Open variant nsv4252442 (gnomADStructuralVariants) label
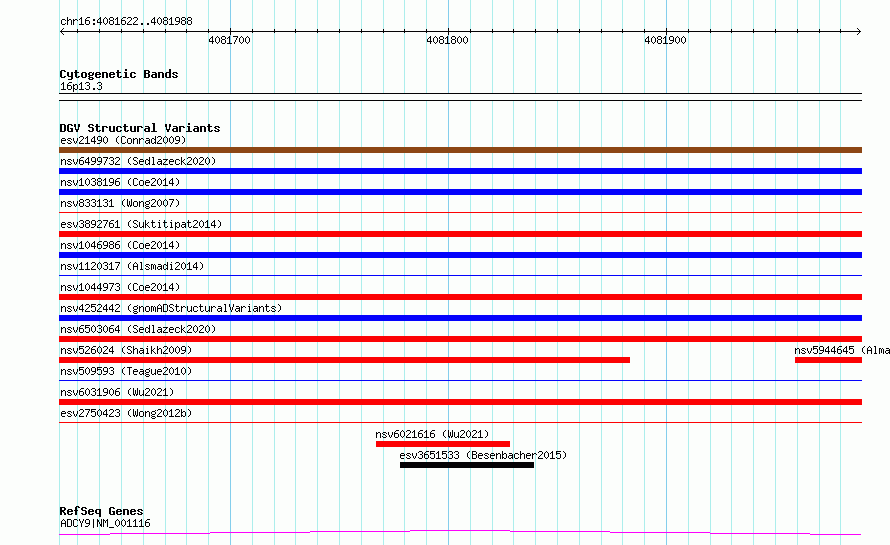Screen dimensions: 890x545 (171, 308)
